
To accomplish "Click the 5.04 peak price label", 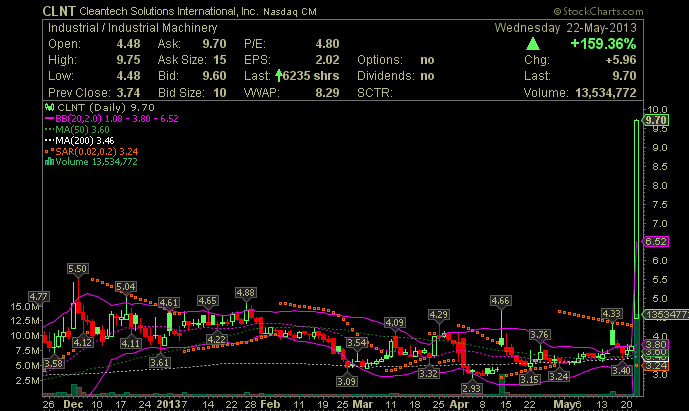I will (x=126, y=287).
